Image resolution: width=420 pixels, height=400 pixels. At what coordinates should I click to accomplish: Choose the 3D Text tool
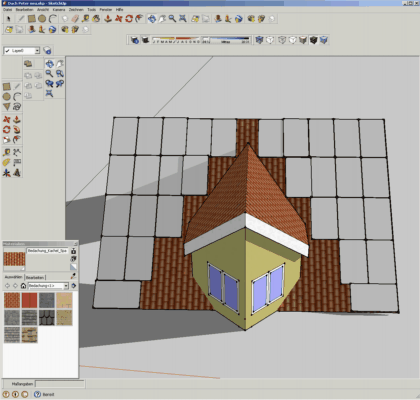pyautogui.click(x=17, y=173)
